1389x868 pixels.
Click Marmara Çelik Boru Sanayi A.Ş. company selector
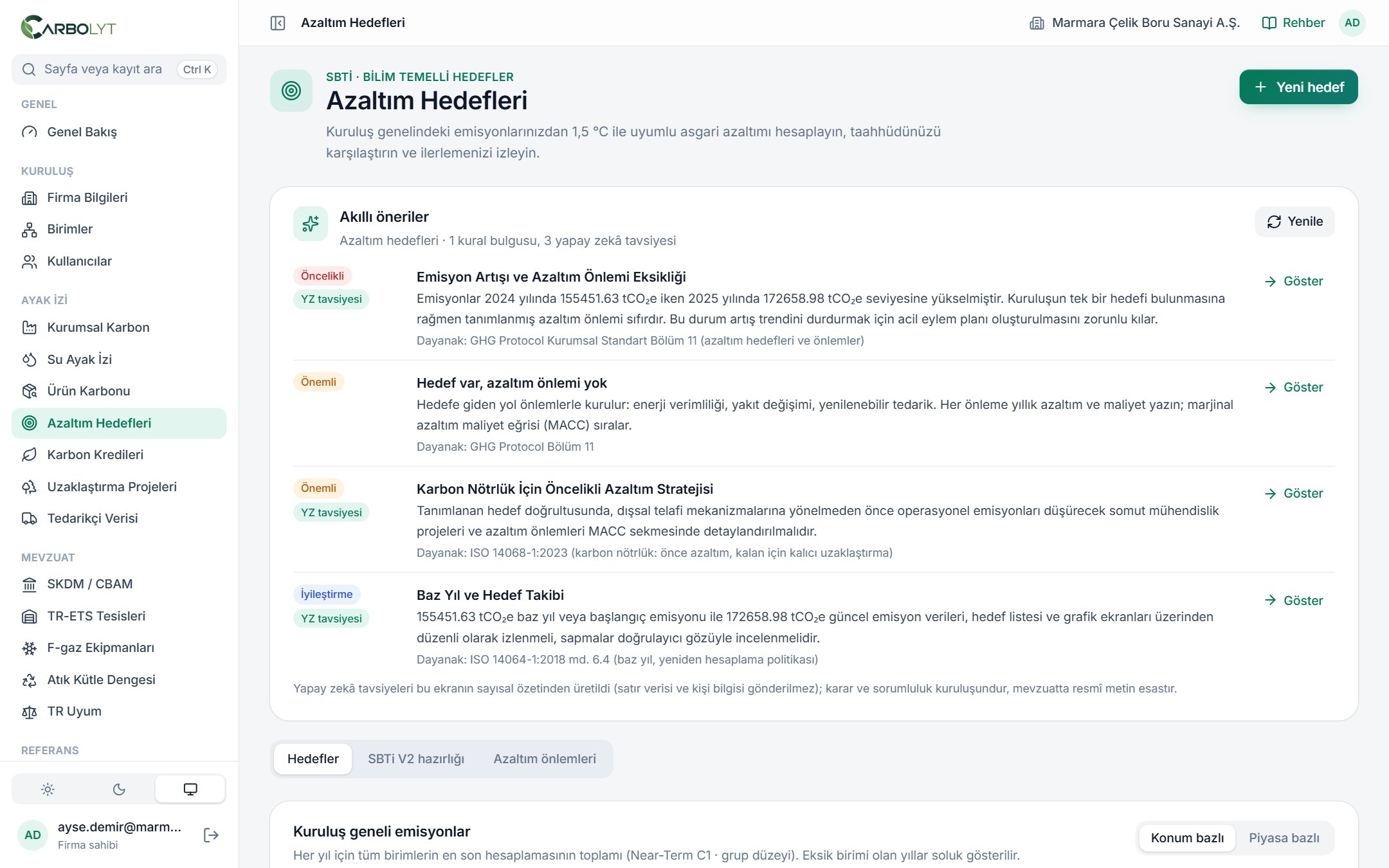point(1134,23)
